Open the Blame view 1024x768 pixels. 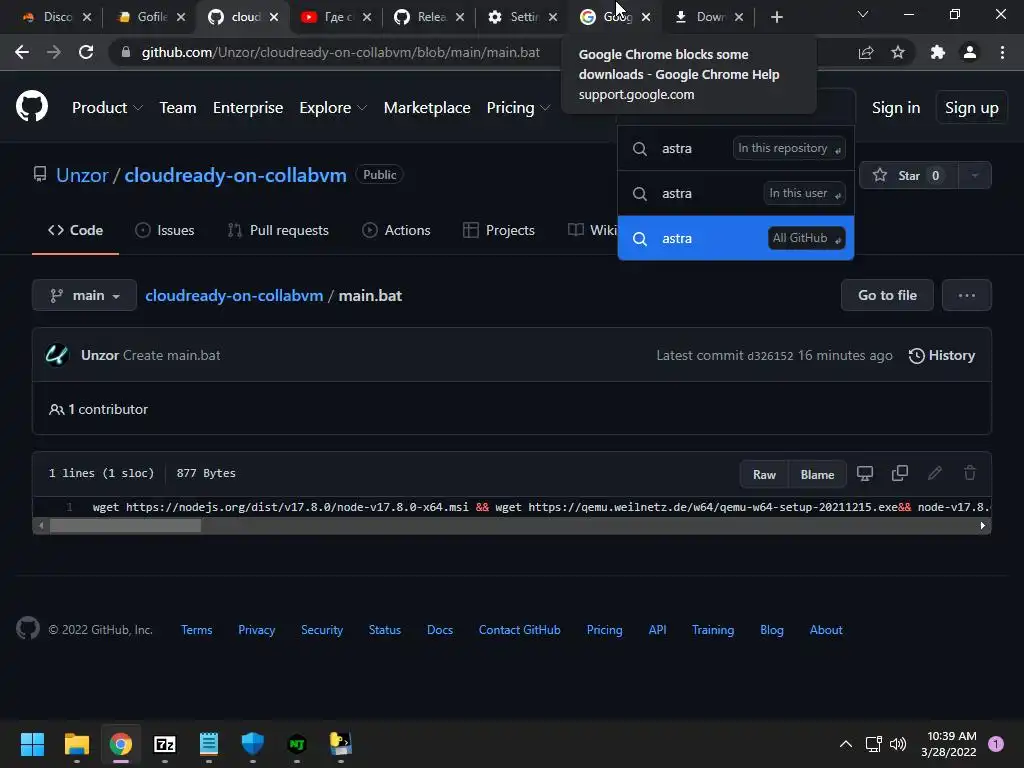817,475
